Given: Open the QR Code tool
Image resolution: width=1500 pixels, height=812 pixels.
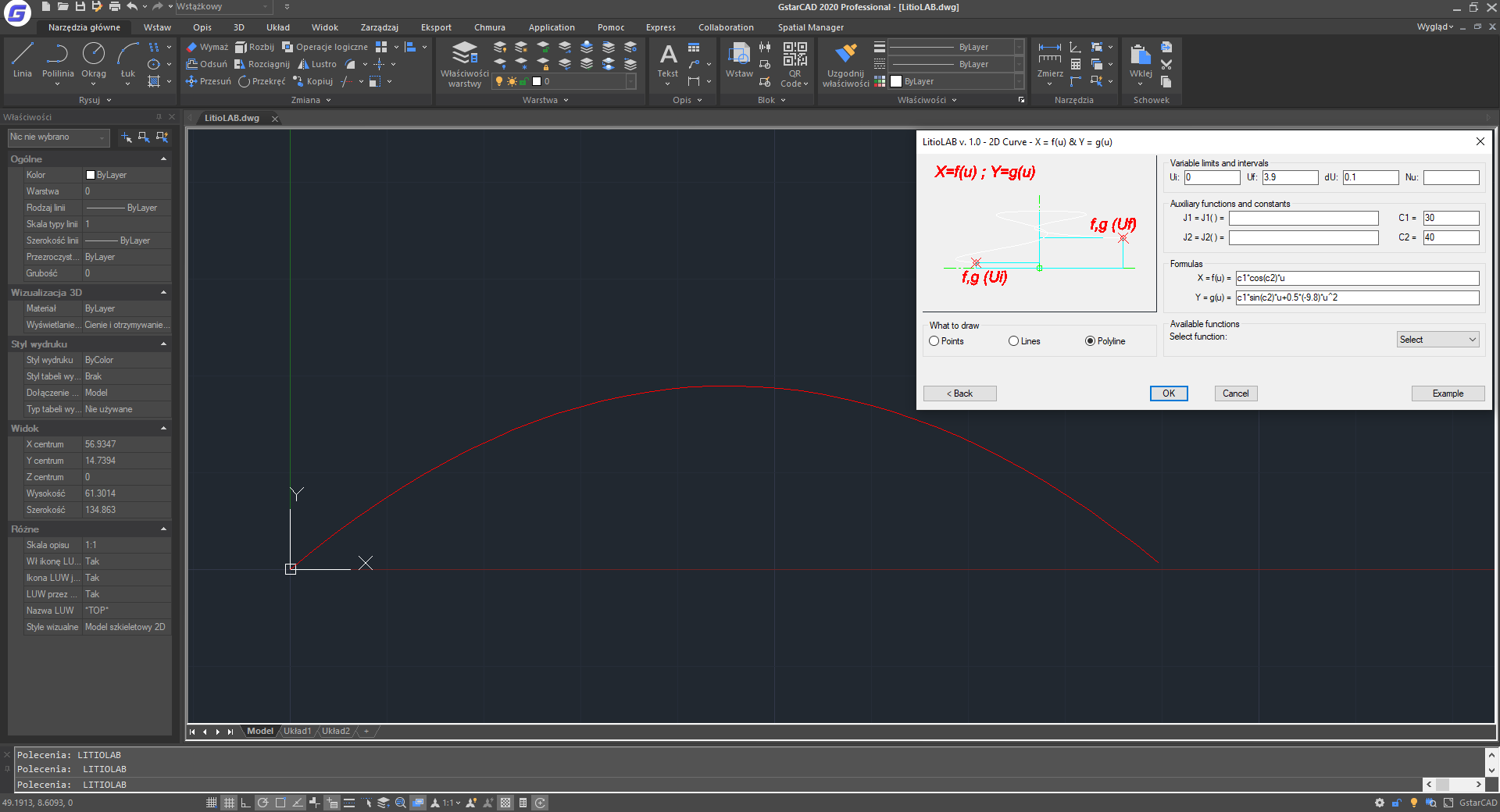Looking at the screenshot, I should [795, 64].
